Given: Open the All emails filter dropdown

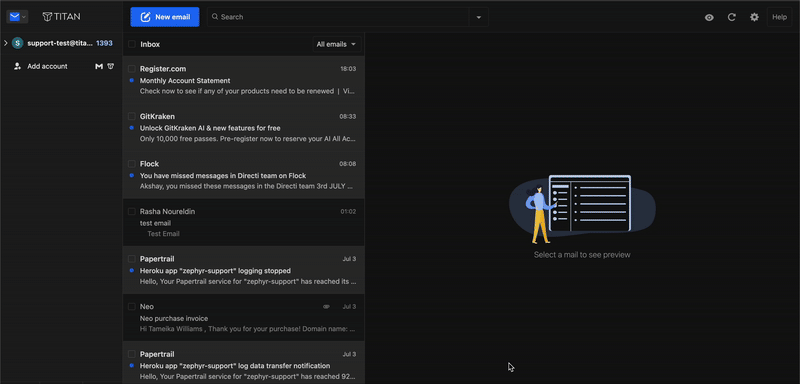Looking at the screenshot, I should pyautogui.click(x=337, y=44).
